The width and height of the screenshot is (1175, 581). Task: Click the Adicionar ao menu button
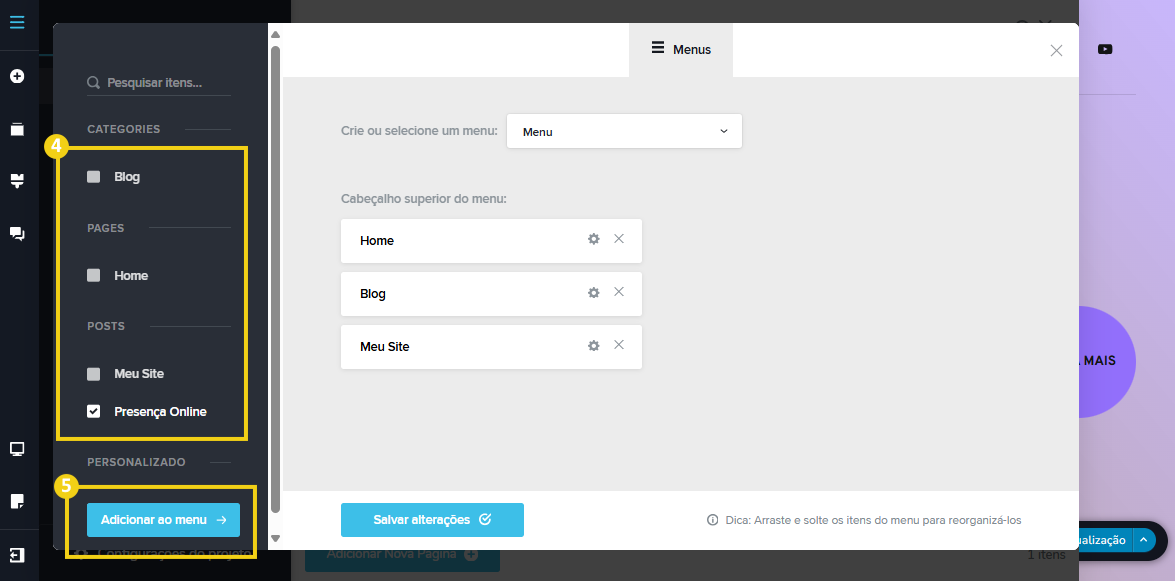(163, 520)
